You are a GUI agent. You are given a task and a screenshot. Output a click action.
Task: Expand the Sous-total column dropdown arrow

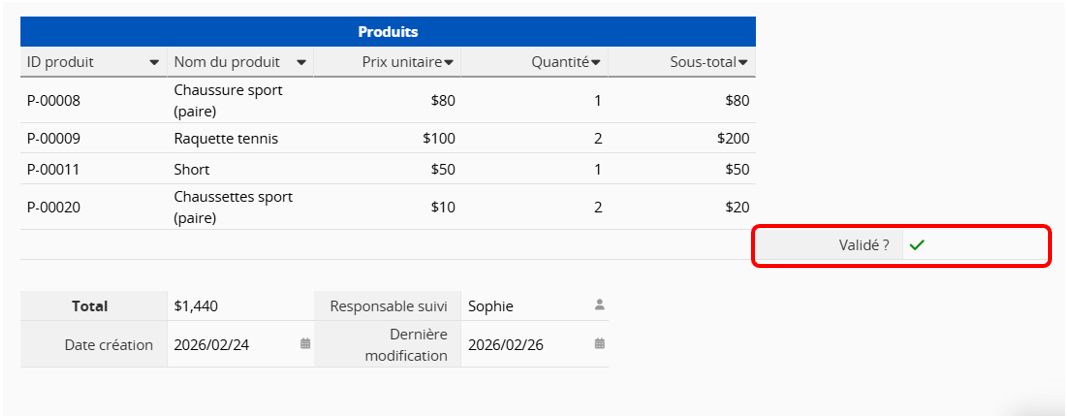click(x=743, y=62)
